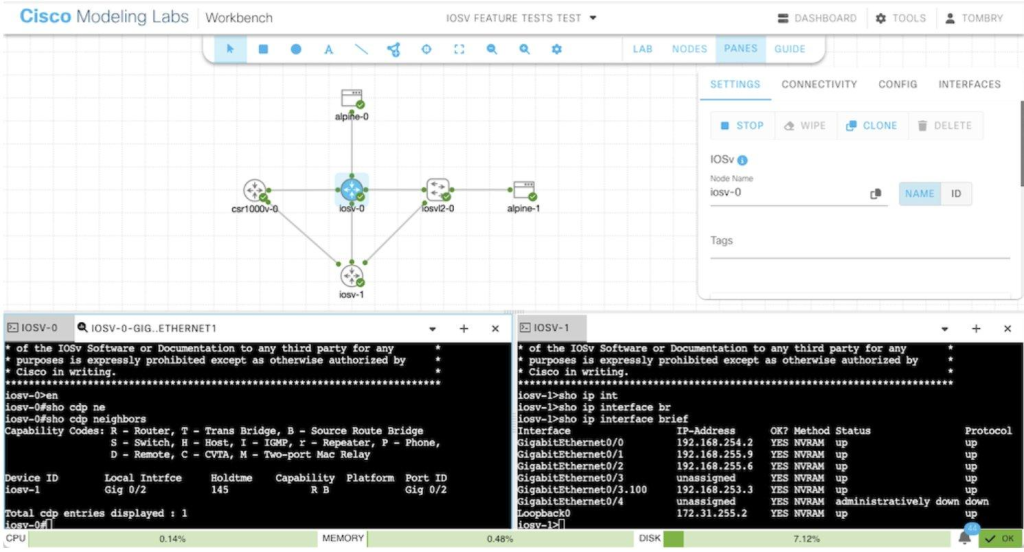
Task: Switch to the INTERFACES tab
Action: click(x=969, y=84)
